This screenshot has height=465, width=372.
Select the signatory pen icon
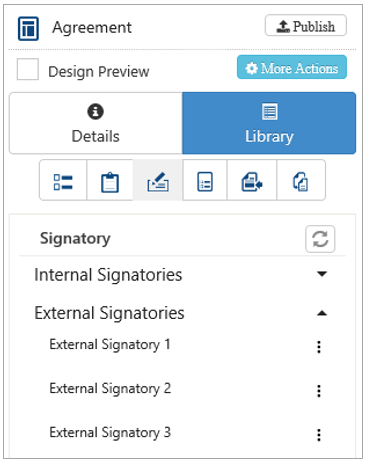(158, 182)
